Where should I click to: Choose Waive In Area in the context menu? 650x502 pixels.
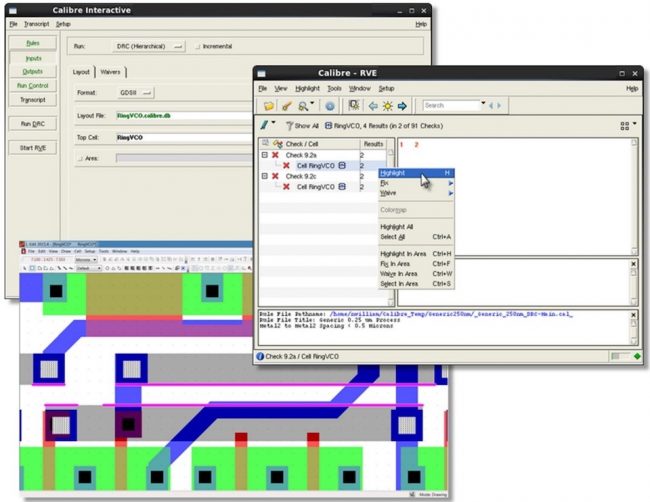coord(416,274)
